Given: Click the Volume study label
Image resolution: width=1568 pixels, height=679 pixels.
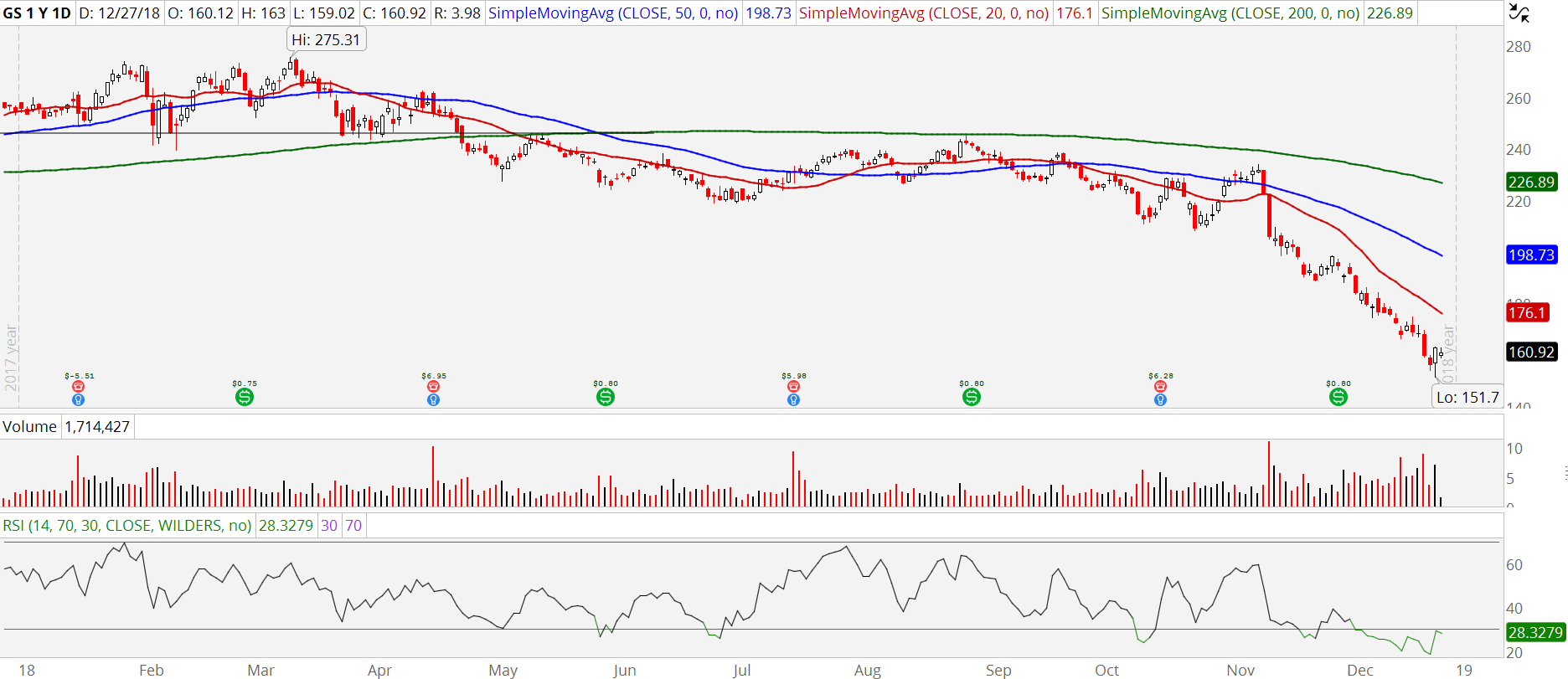Looking at the screenshot, I should pos(29,427).
